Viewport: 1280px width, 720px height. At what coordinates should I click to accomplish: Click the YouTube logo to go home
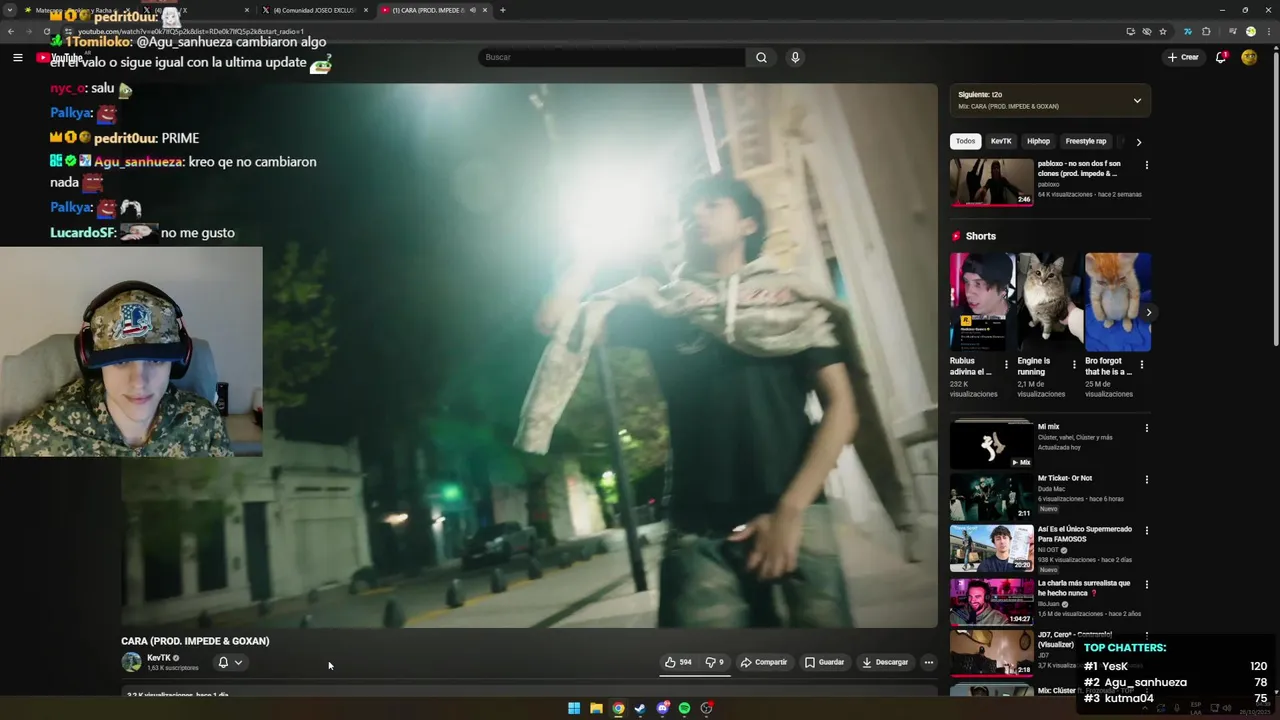59,58
